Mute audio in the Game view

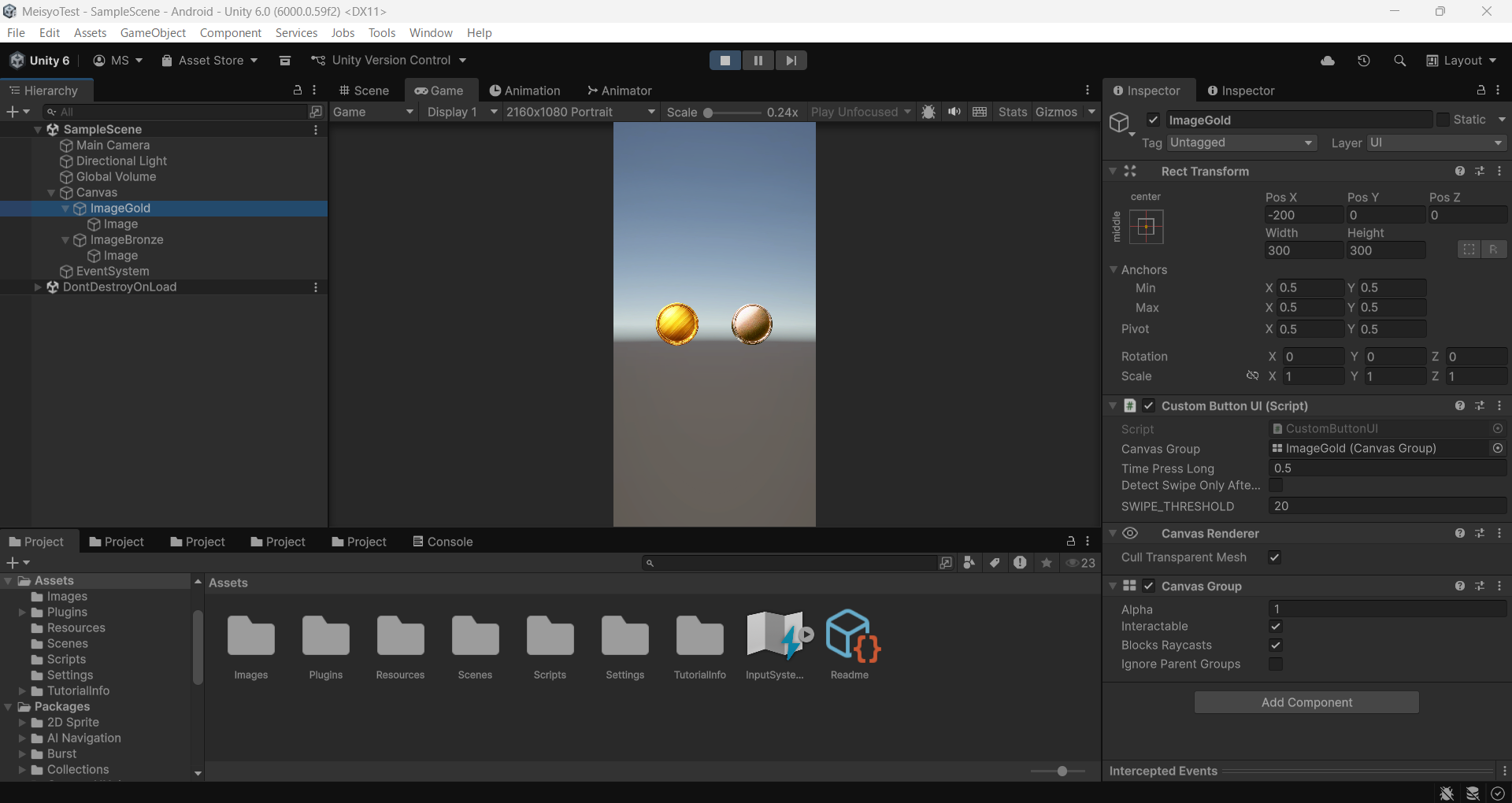click(x=954, y=112)
